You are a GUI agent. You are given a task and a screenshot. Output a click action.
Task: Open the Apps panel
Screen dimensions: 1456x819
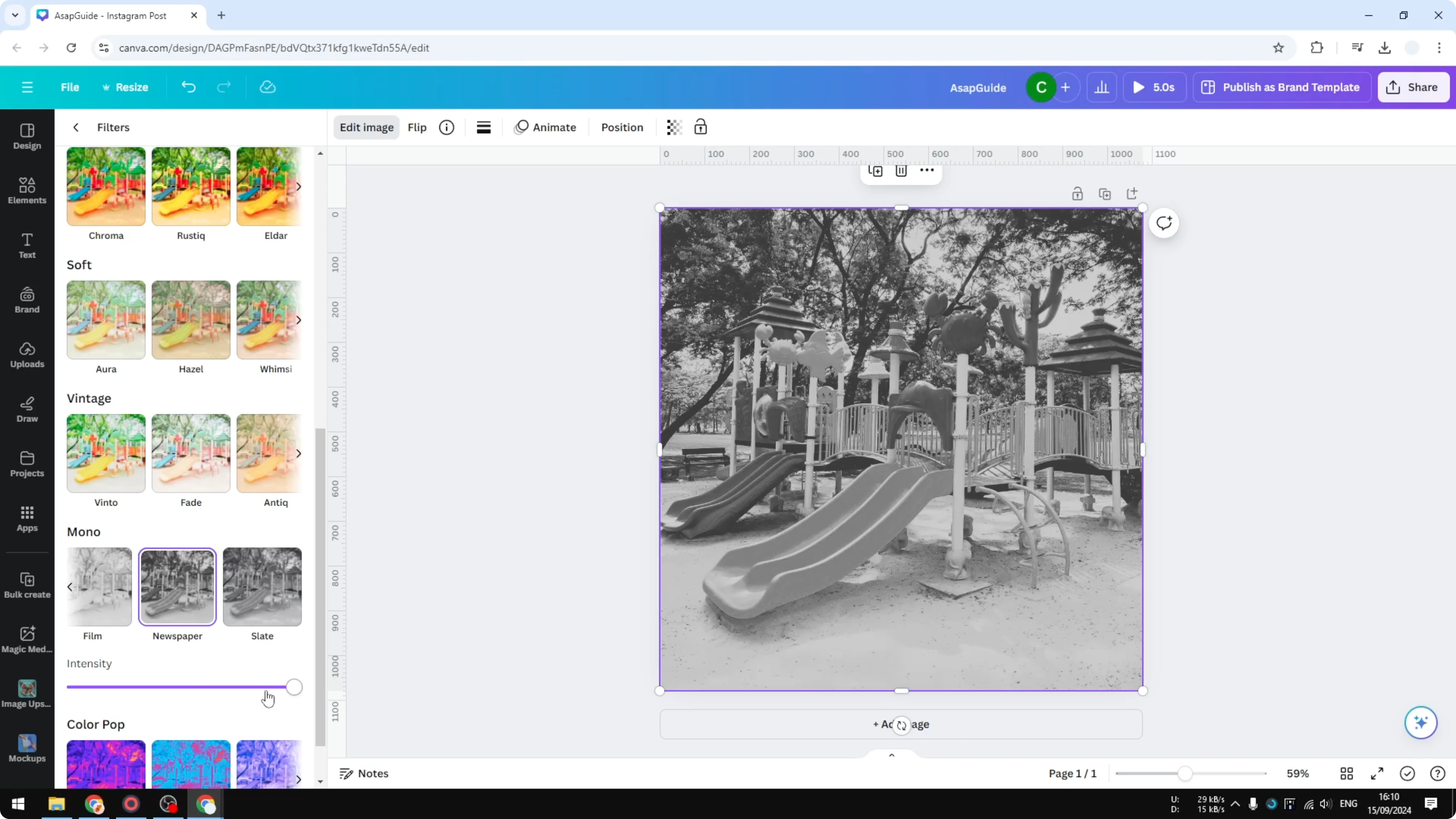coord(27,519)
